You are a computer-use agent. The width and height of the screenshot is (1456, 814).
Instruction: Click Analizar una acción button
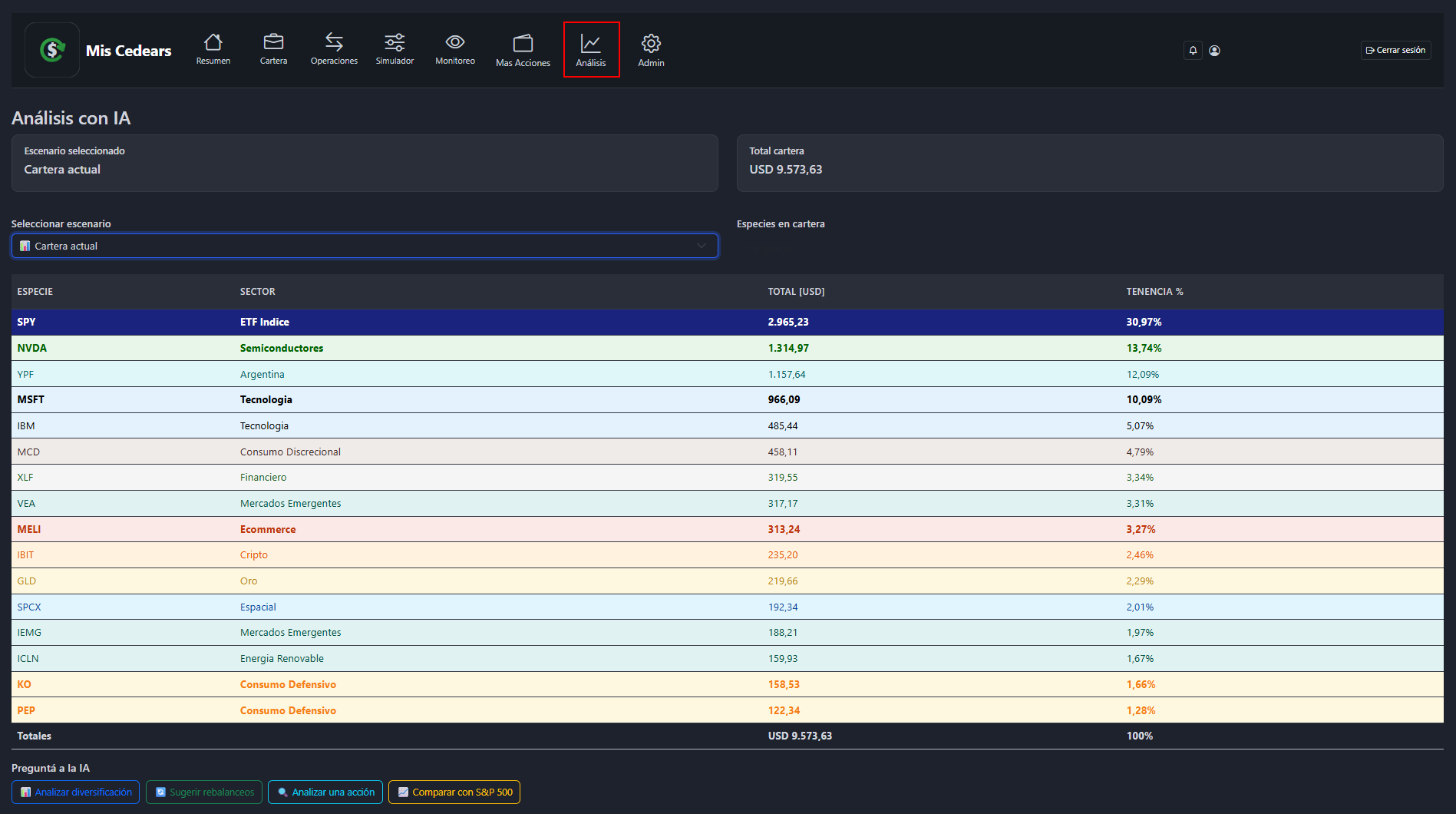(325, 792)
